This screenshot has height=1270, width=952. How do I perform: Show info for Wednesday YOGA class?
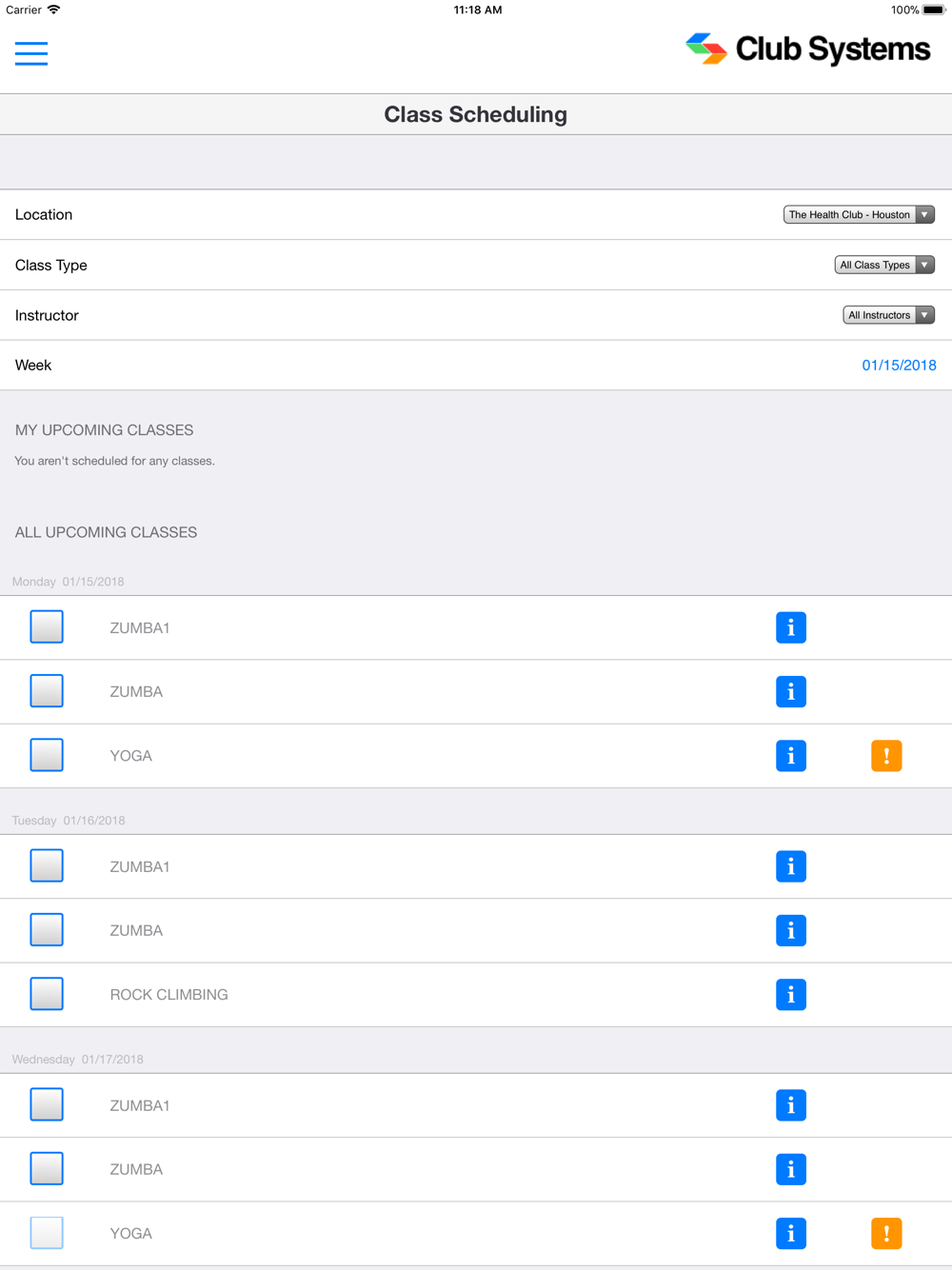790,1234
